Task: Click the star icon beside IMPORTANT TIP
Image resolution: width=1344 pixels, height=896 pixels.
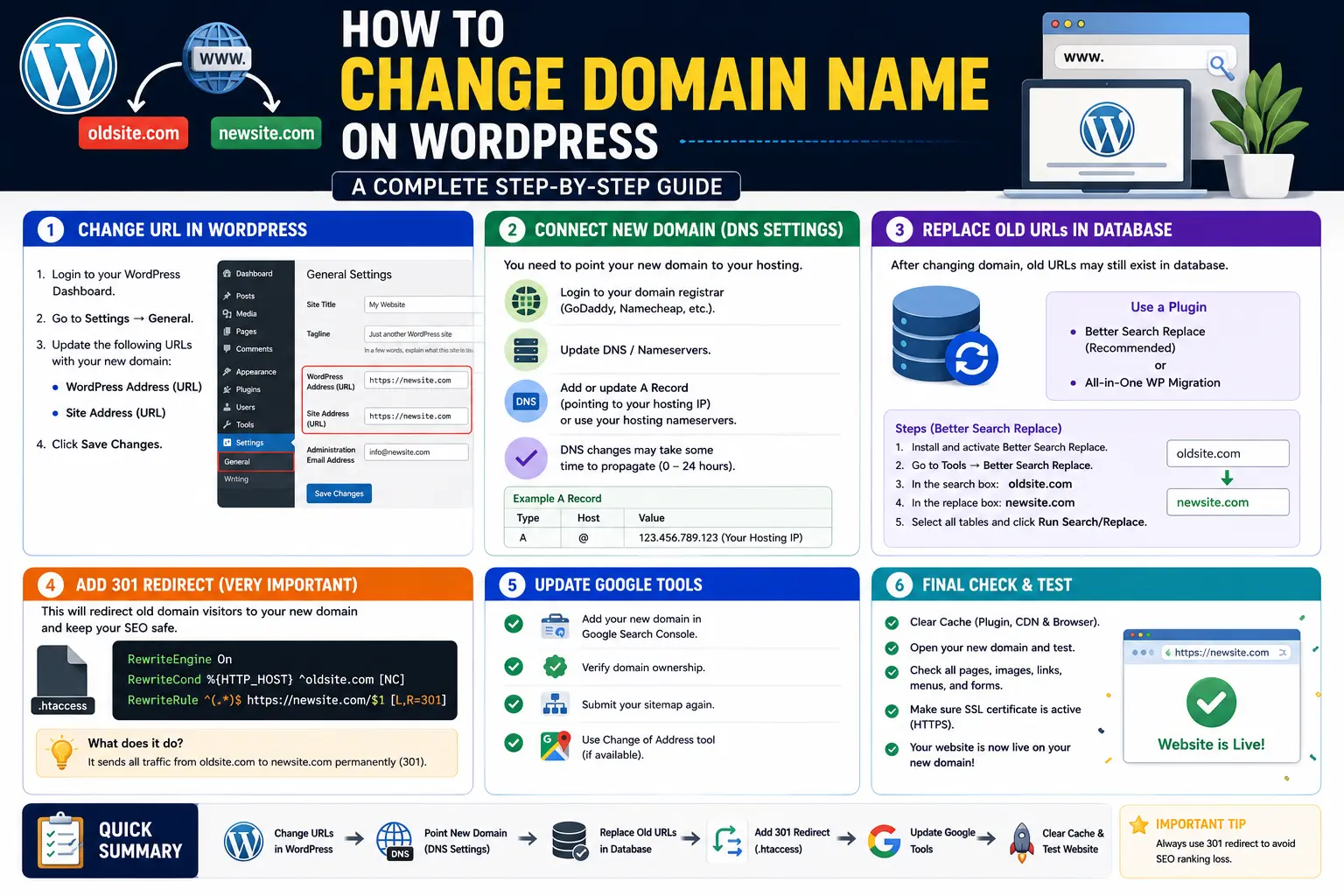Action: [x=1138, y=824]
